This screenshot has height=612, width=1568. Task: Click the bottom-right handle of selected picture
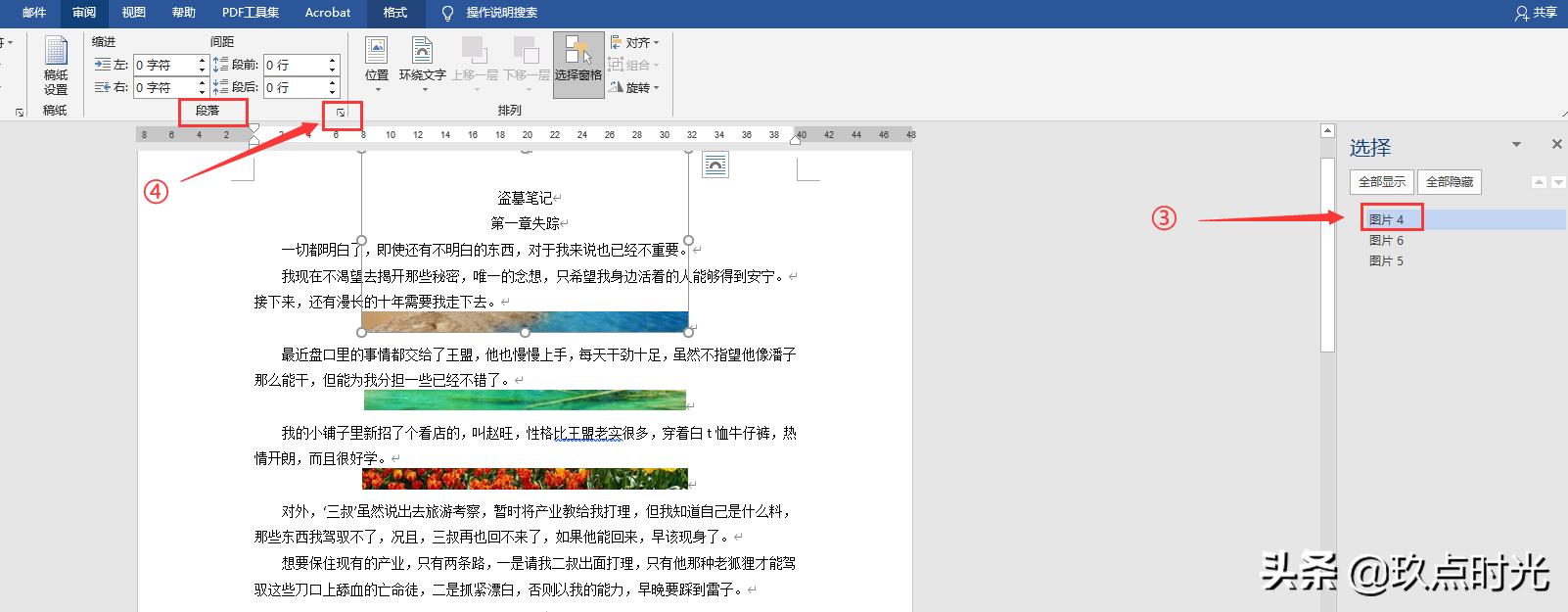[688, 332]
